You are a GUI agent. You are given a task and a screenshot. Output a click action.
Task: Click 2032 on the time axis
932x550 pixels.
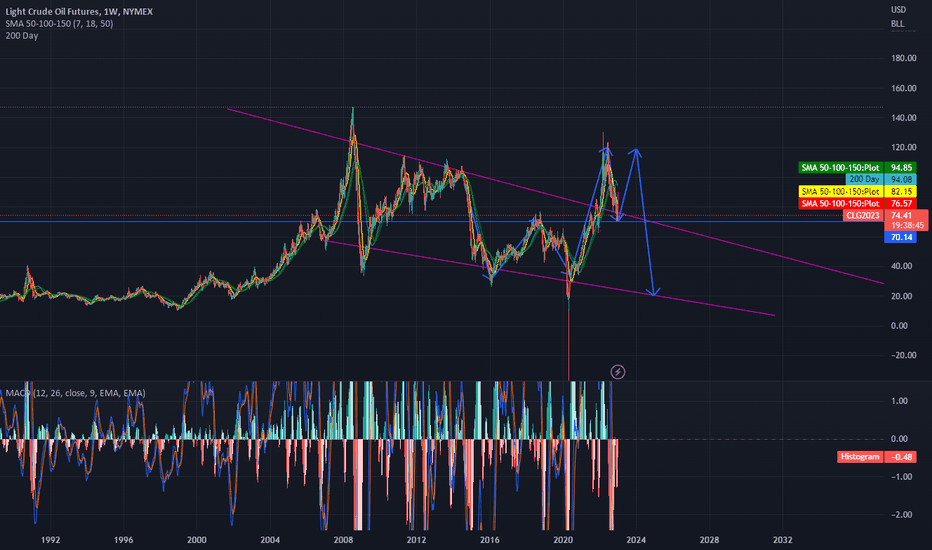coord(782,540)
